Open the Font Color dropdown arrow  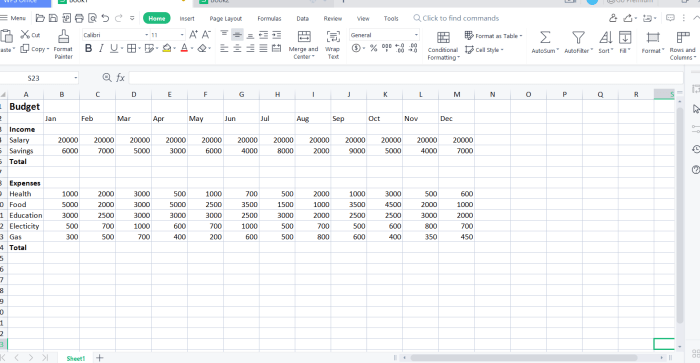[x=192, y=49]
